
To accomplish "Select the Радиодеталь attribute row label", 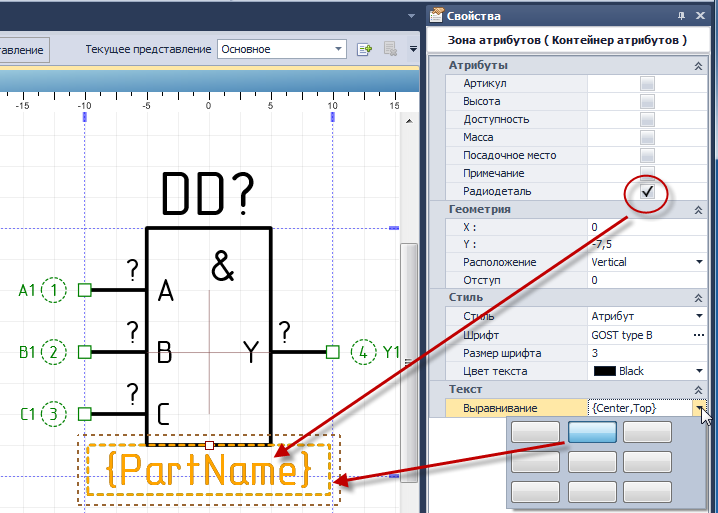I will (x=497, y=191).
